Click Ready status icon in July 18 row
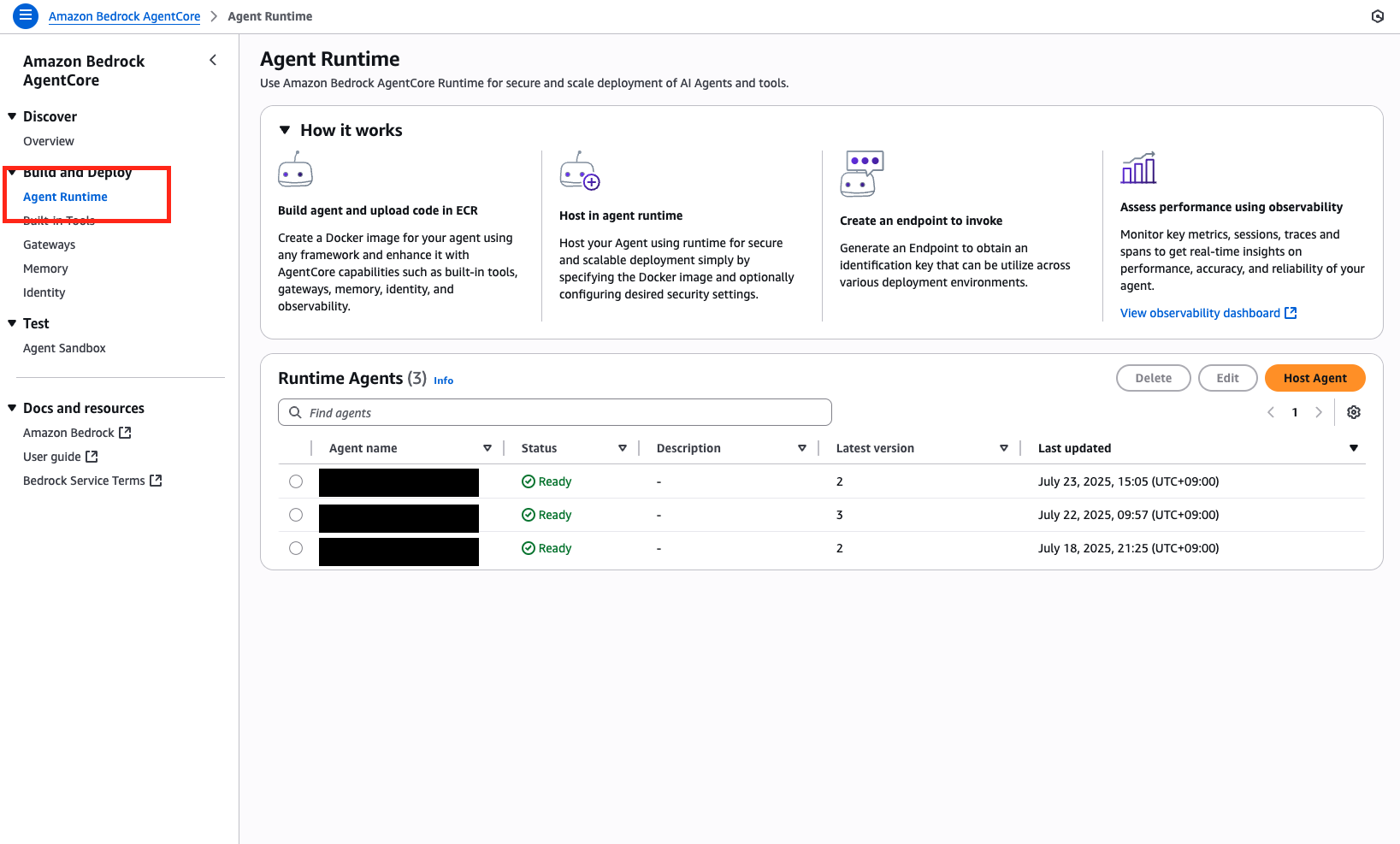Viewport: 1400px width, 844px height. tap(529, 548)
